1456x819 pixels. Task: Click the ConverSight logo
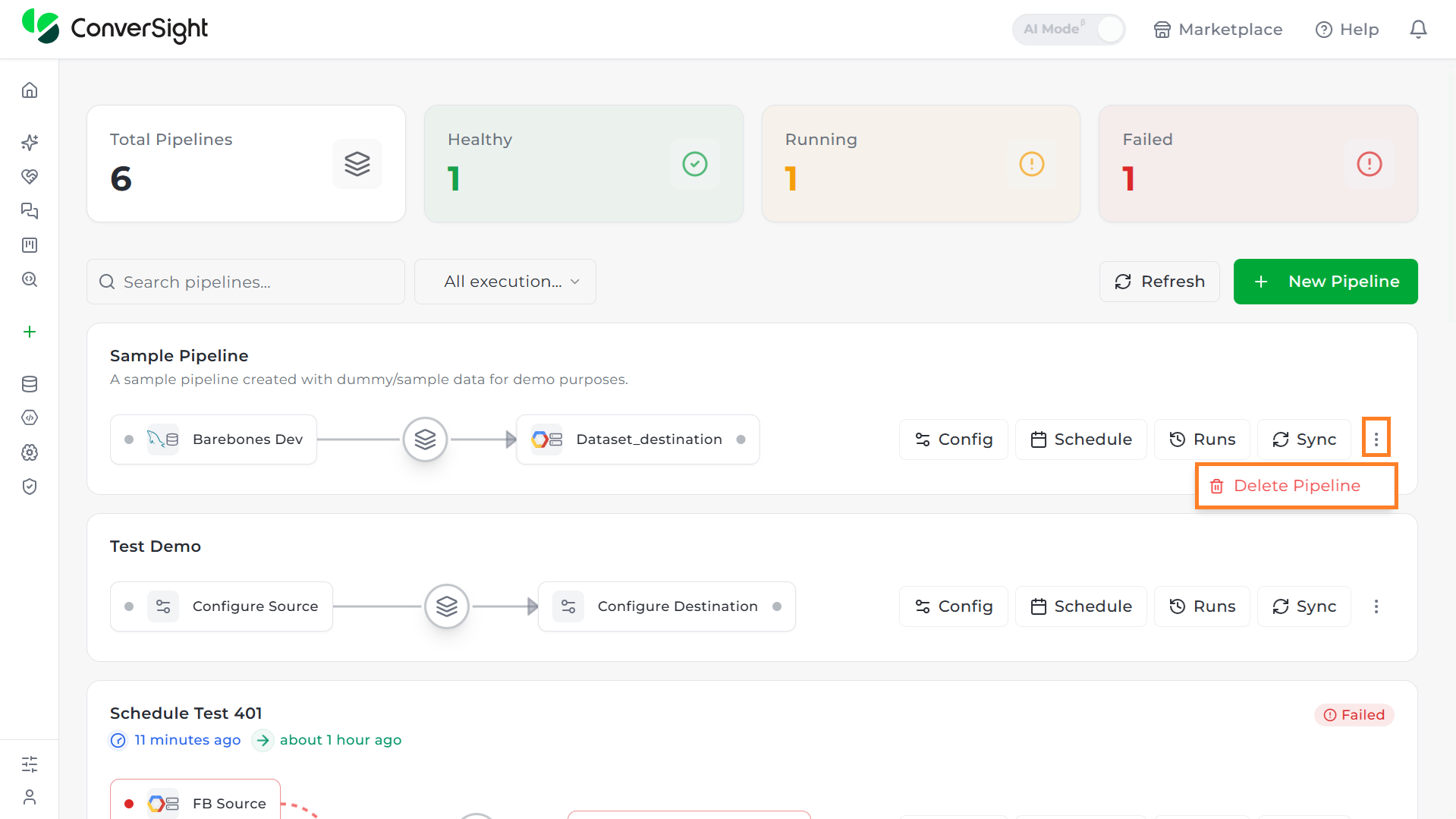click(115, 28)
